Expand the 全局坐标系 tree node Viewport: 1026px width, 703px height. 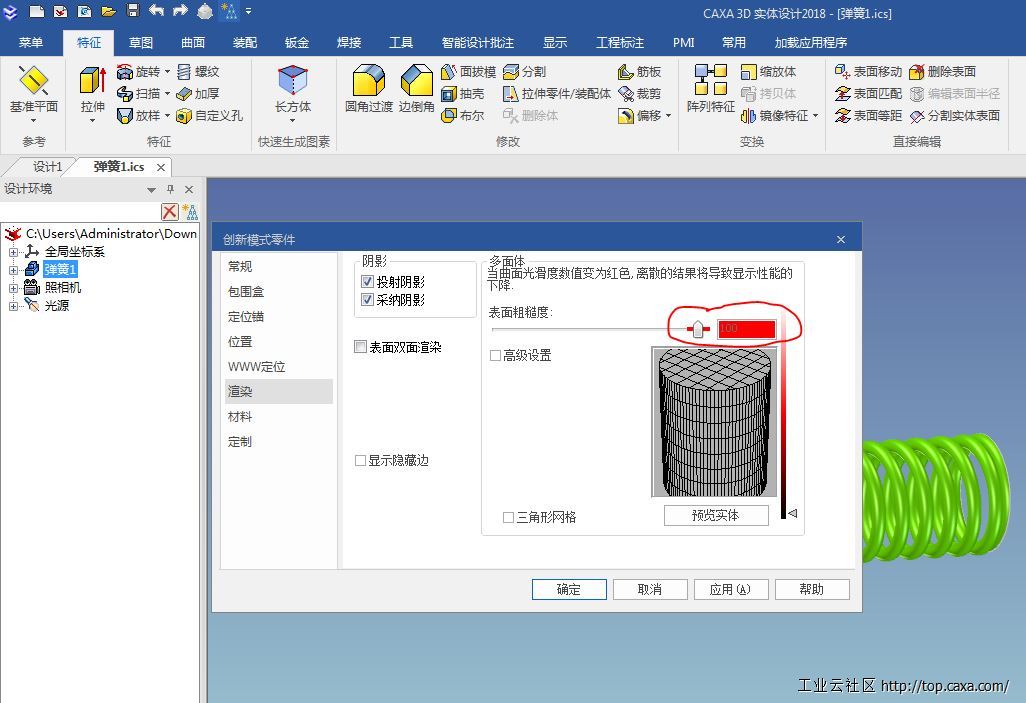(13, 252)
